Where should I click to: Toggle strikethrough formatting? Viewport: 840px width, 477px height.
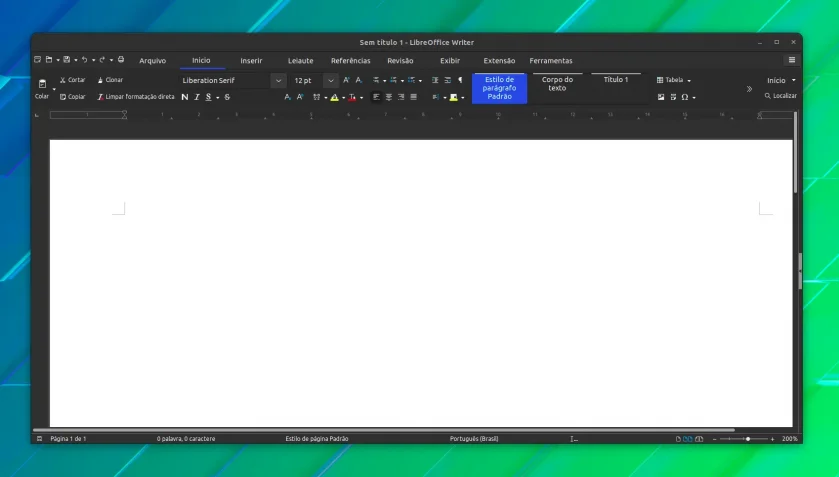(x=227, y=97)
